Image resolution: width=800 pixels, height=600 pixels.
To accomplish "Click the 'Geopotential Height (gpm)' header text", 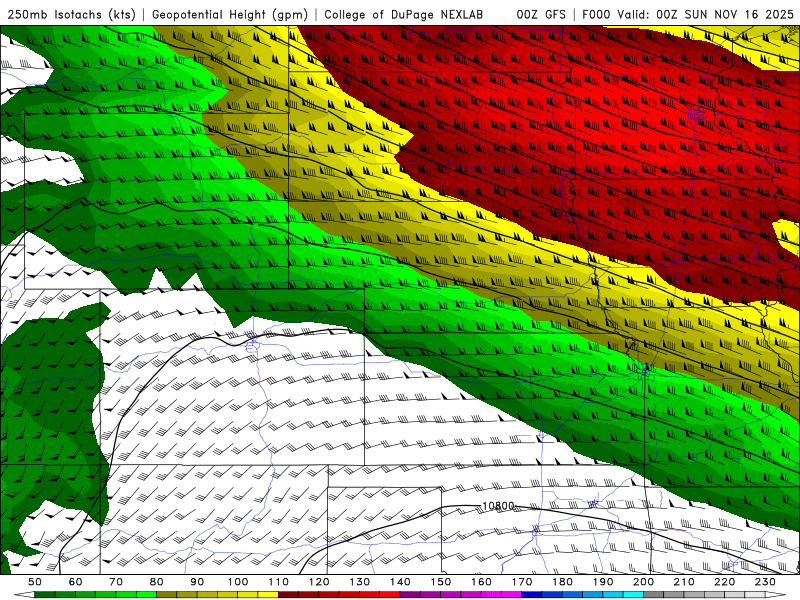I will [x=230, y=15].
